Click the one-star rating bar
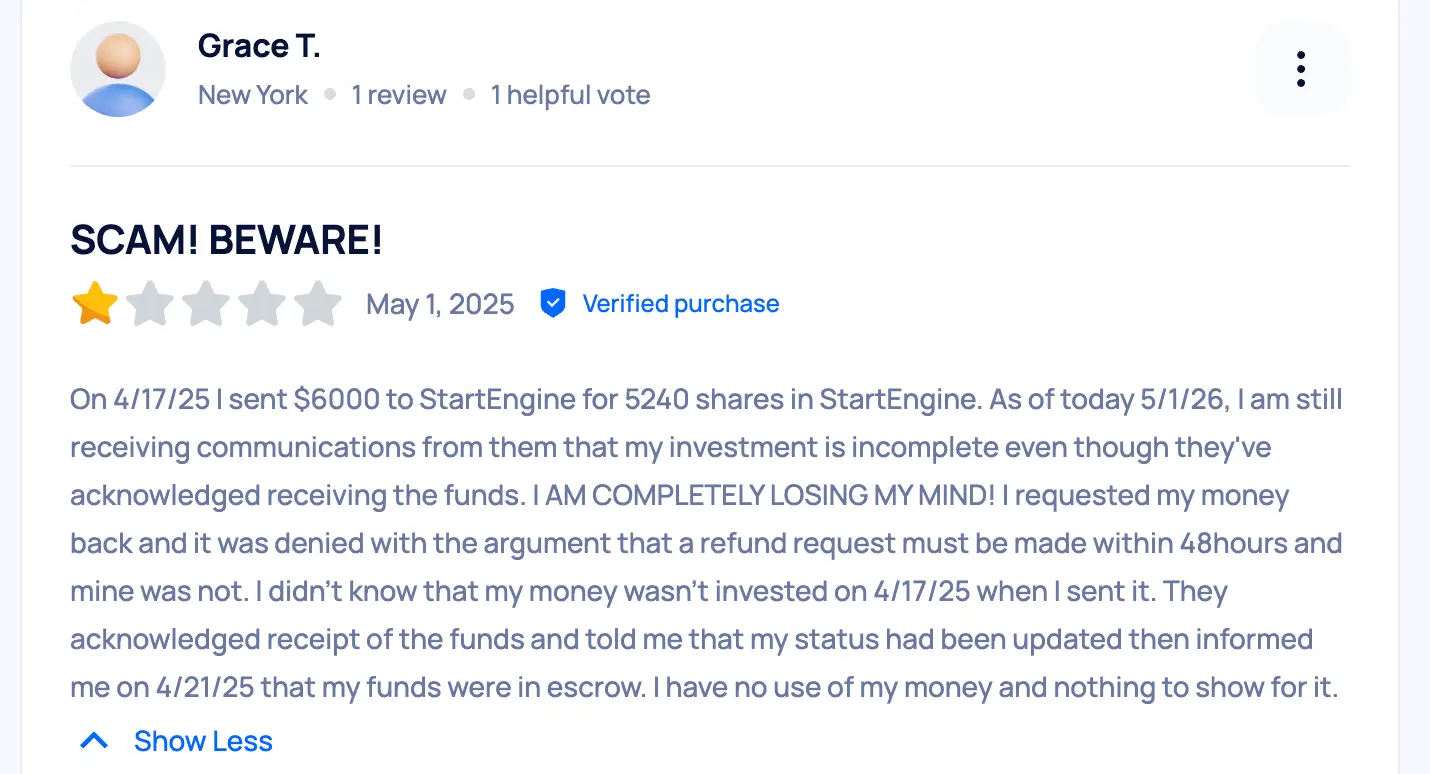Image resolution: width=1430 pixels, height=774 pixels. [x=207, y=303]
